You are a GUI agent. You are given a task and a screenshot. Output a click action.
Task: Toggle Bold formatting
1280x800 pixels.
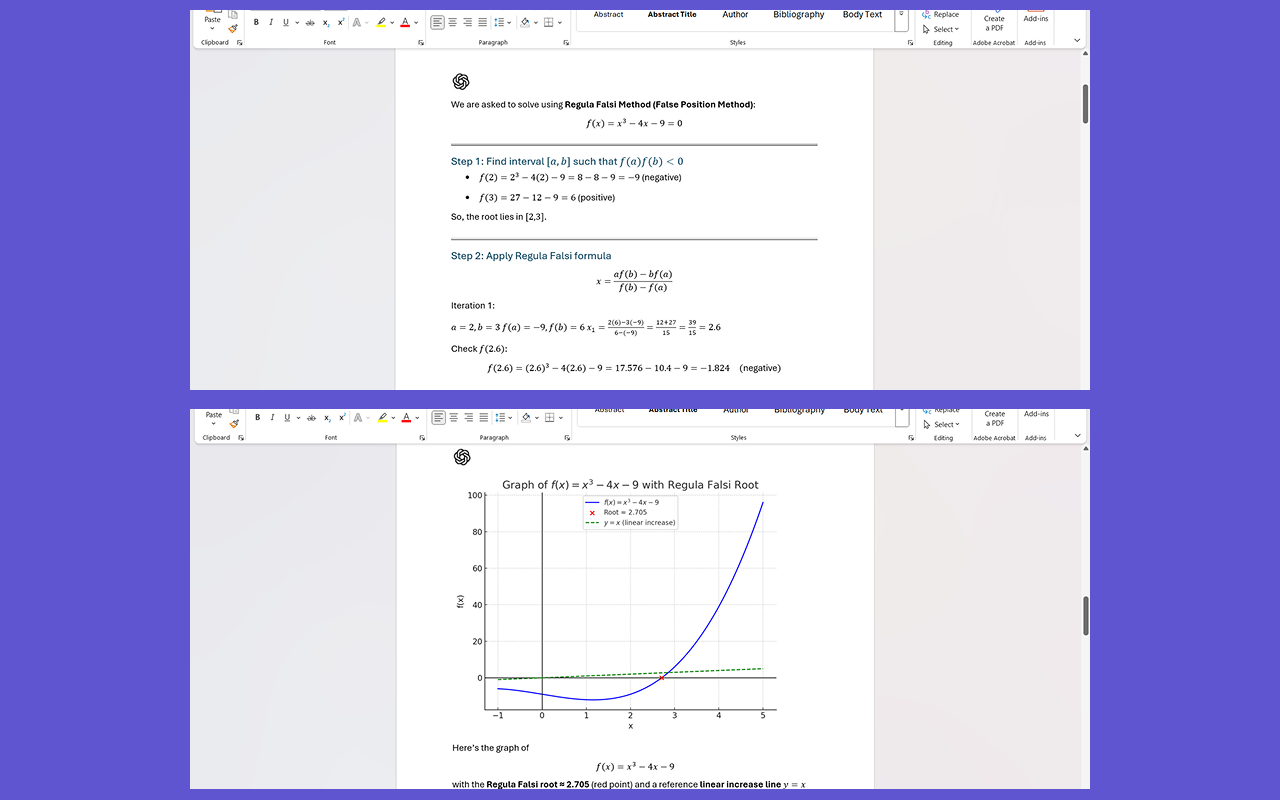256,21
